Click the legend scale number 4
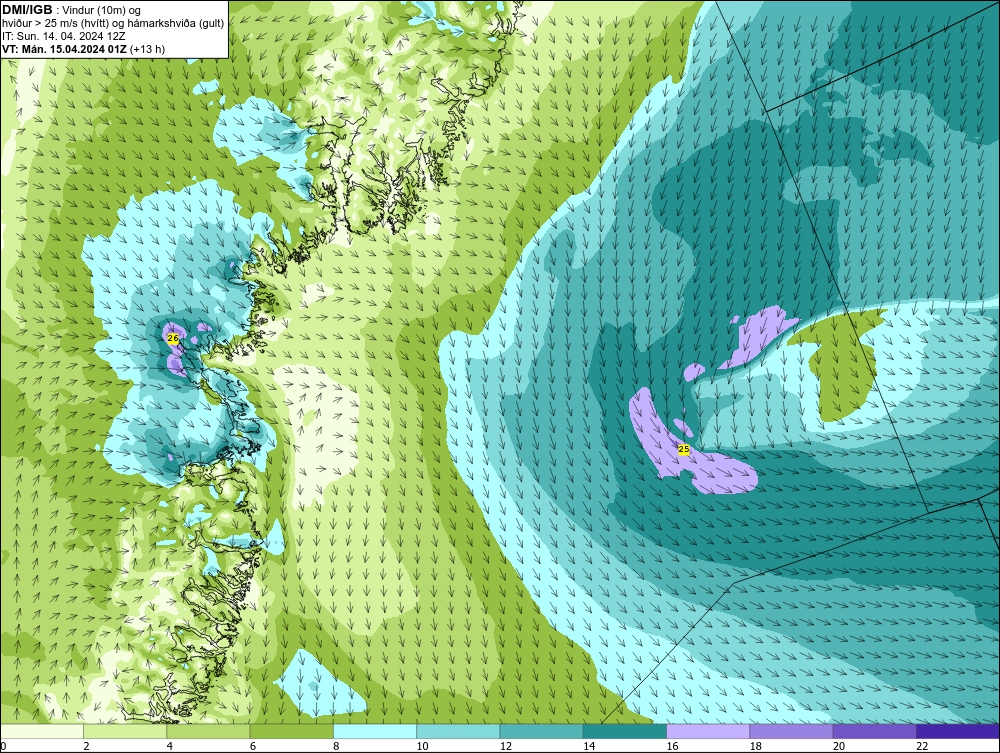Viewport: 1000px width, 753px height. point(170,747)
